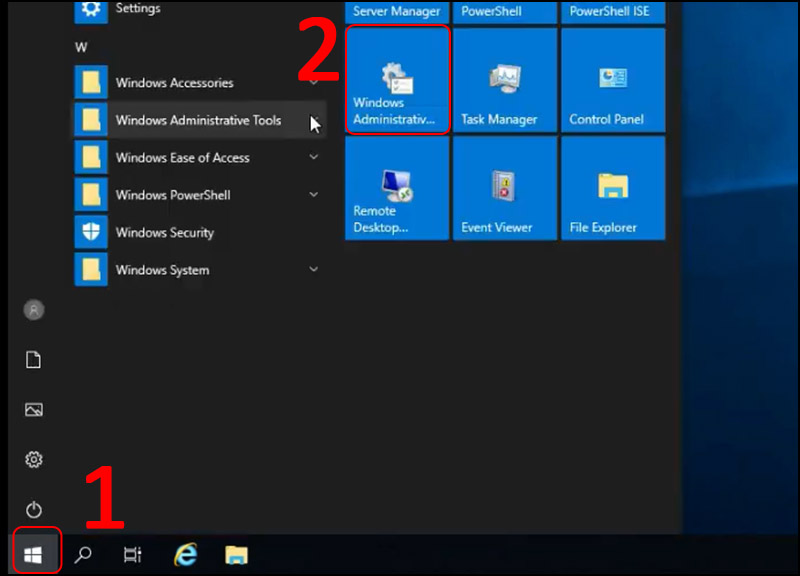This screenshot has height=576, width=800.
Task: Open the Windows Administrative Tools tile
Action: [396, 80]
